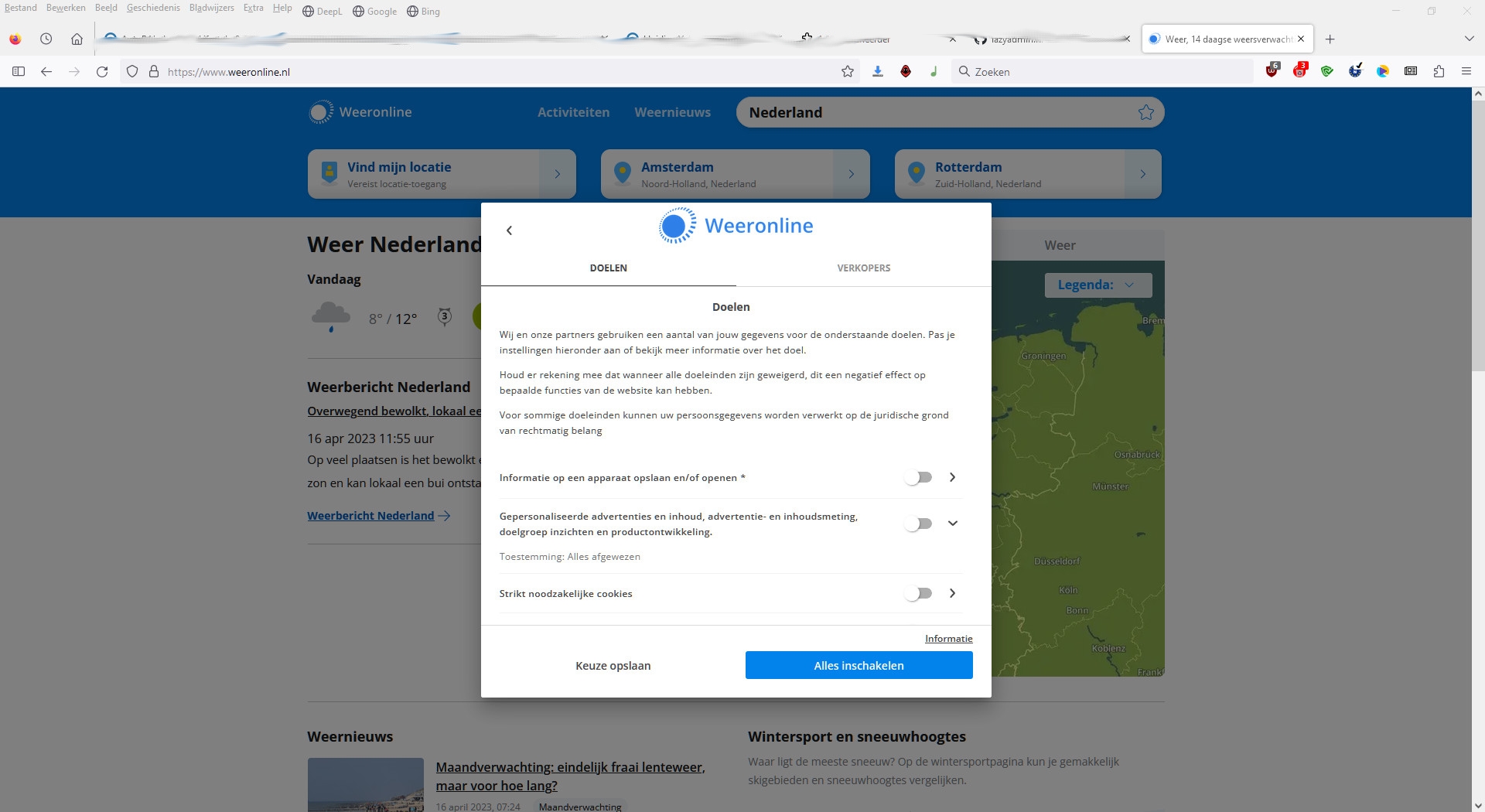Click the Google bookmark in toolbar
Screen dimensions: 1485x812
point(374,11)
